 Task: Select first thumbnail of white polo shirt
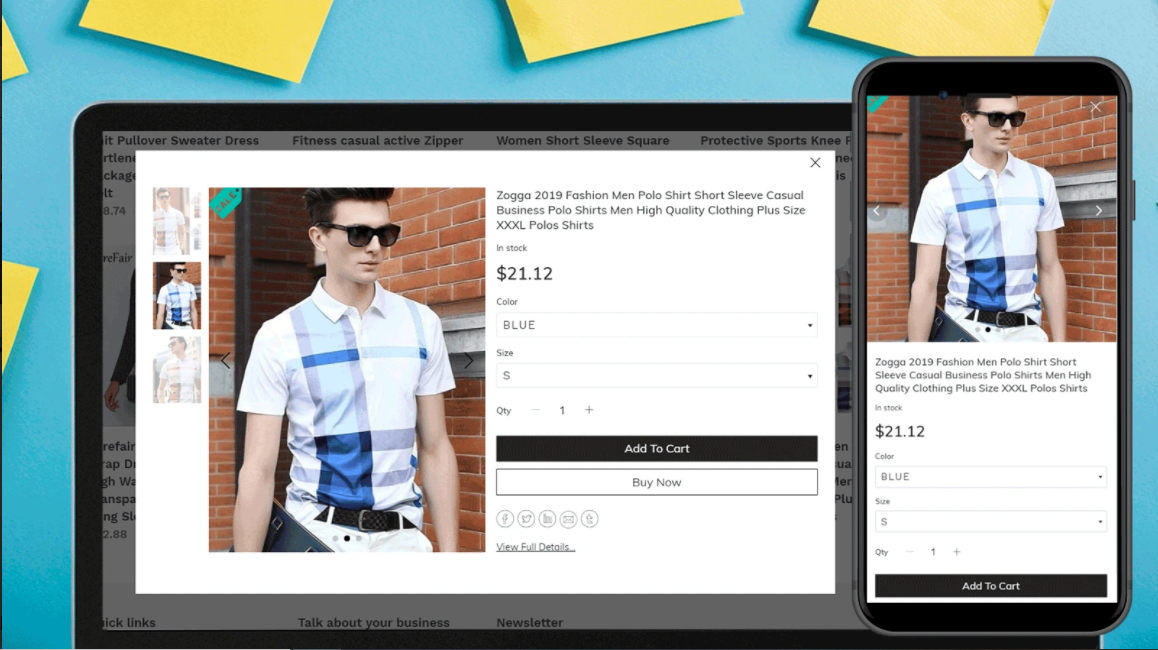177,221
